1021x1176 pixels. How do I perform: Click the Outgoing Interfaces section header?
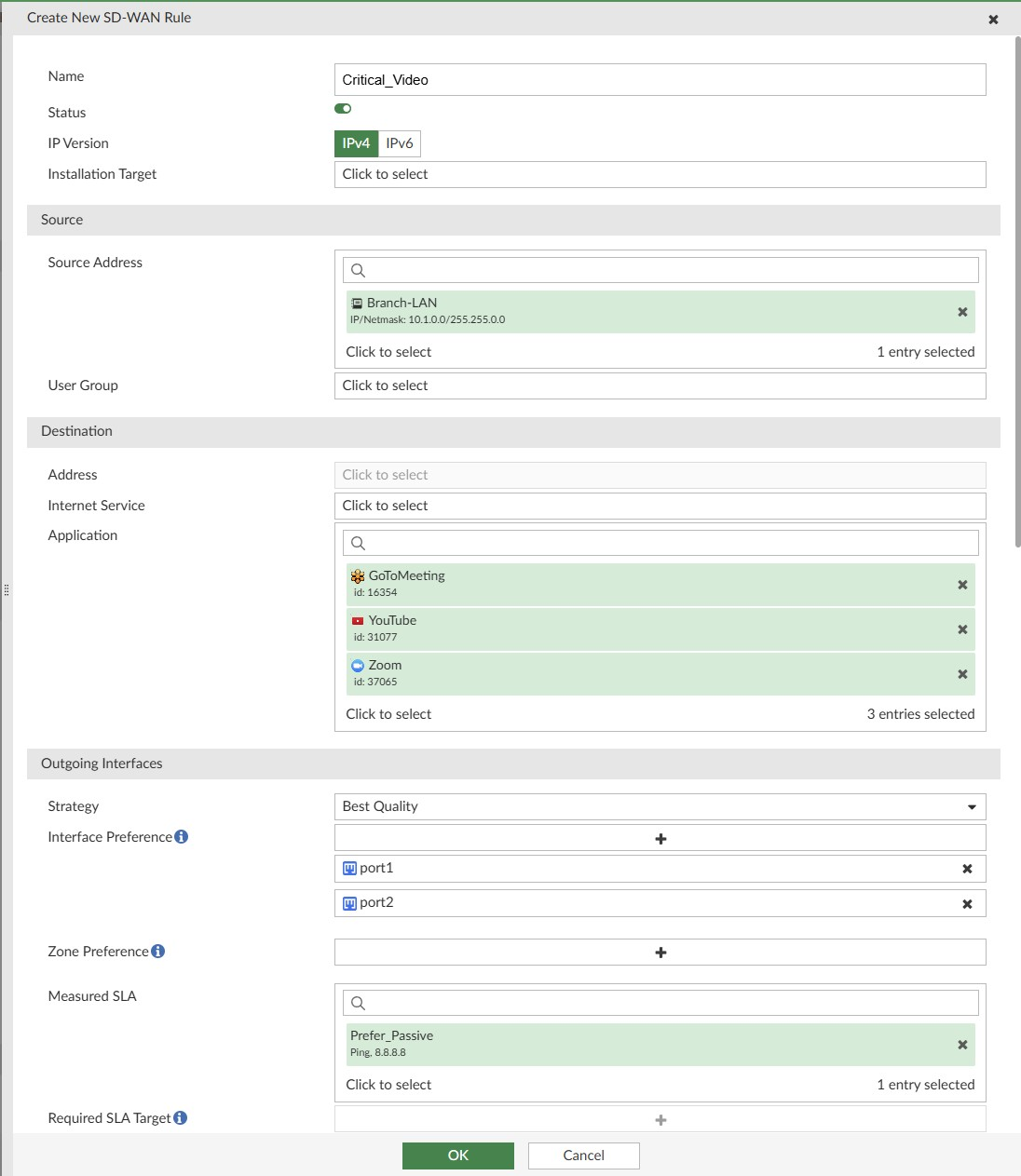point(513,764)
